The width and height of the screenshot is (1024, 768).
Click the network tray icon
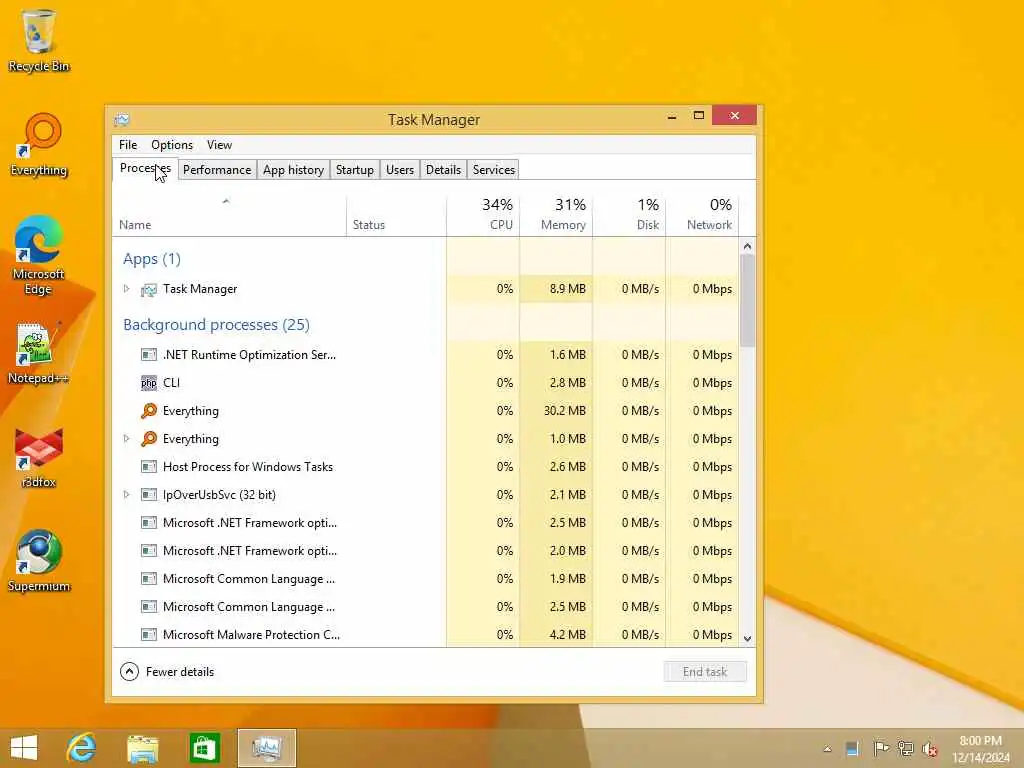[906, 748]
